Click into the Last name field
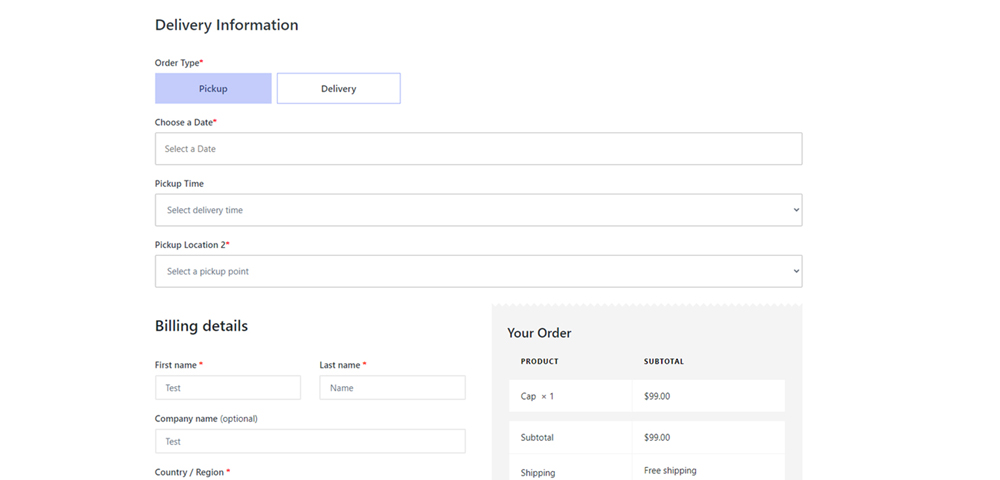The height and width of the screenshot is (480, 1000). (392, 388)
